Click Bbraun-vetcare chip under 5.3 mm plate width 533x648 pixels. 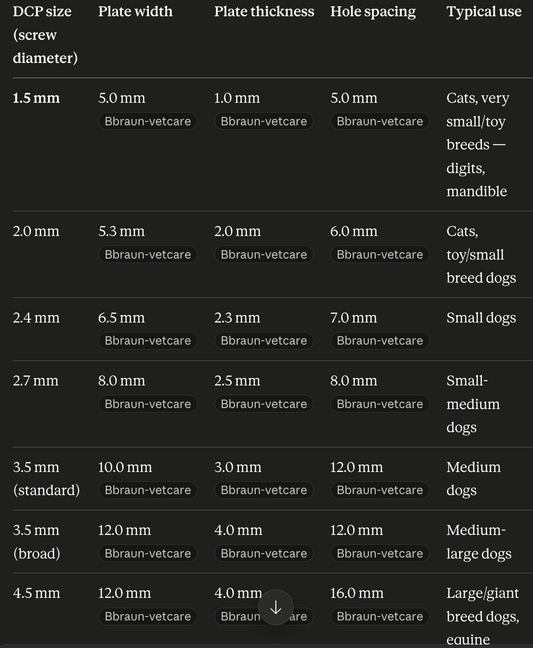coord(148,254)
